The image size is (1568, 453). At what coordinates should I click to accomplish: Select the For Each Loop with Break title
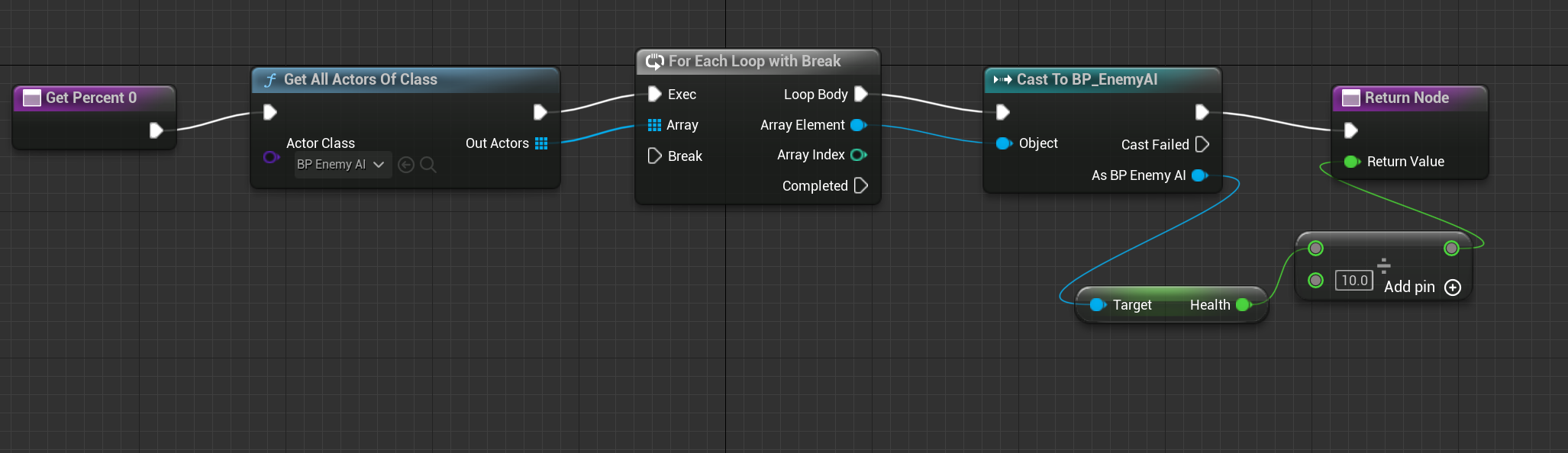click(754, 61)
